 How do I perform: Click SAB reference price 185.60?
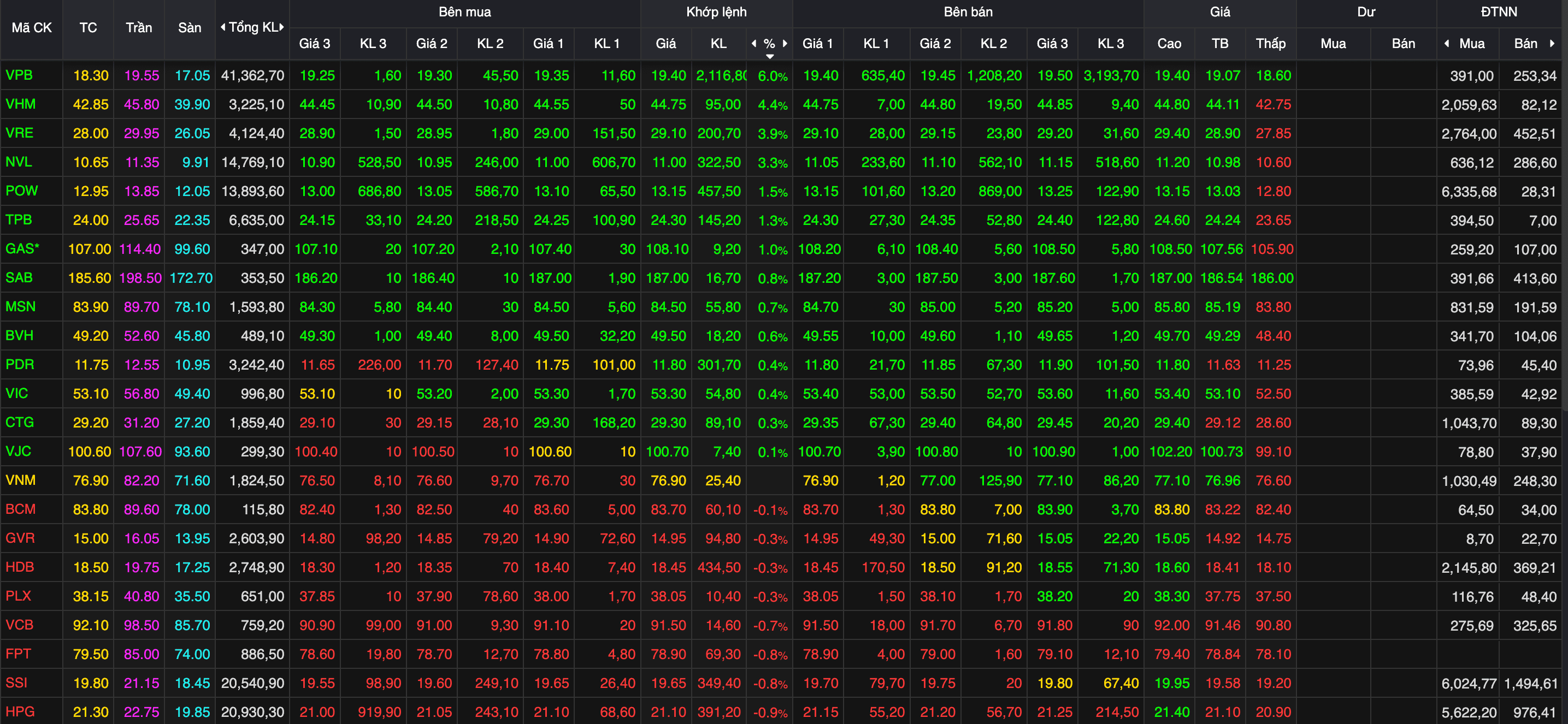[90, 278]
